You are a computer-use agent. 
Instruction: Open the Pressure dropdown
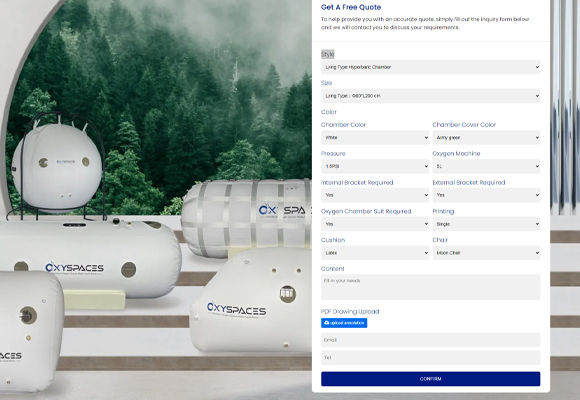point(375,167)
